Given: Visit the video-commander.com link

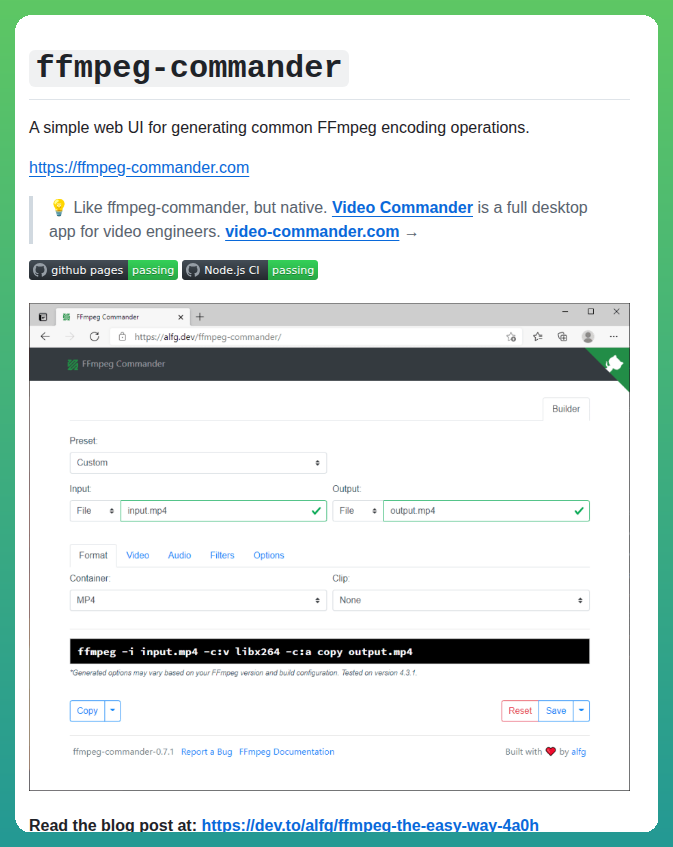Looking at the screenshot, I should 312,231.
